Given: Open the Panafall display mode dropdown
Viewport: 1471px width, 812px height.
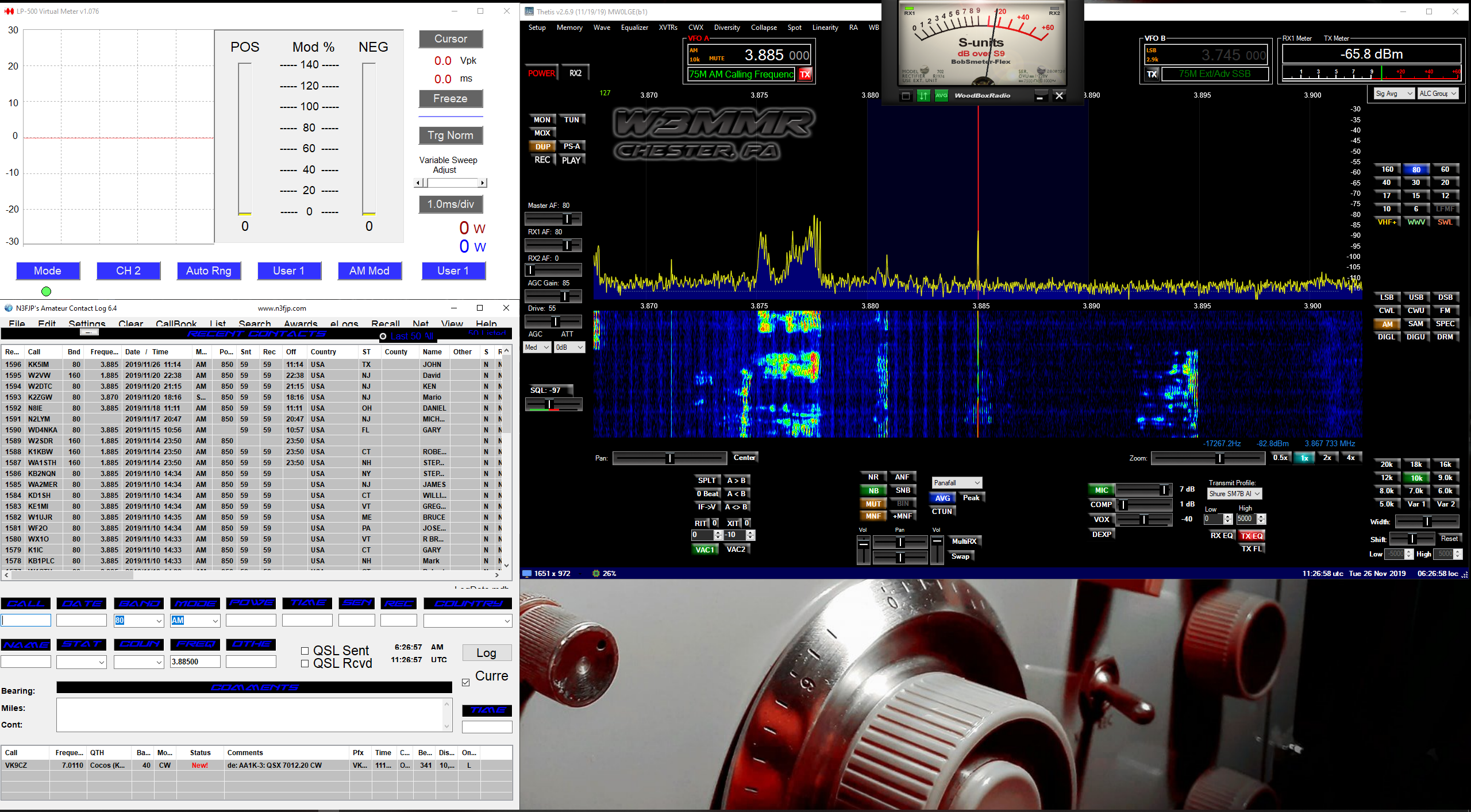Looking at the screenshot, I should tap(957, 482).
